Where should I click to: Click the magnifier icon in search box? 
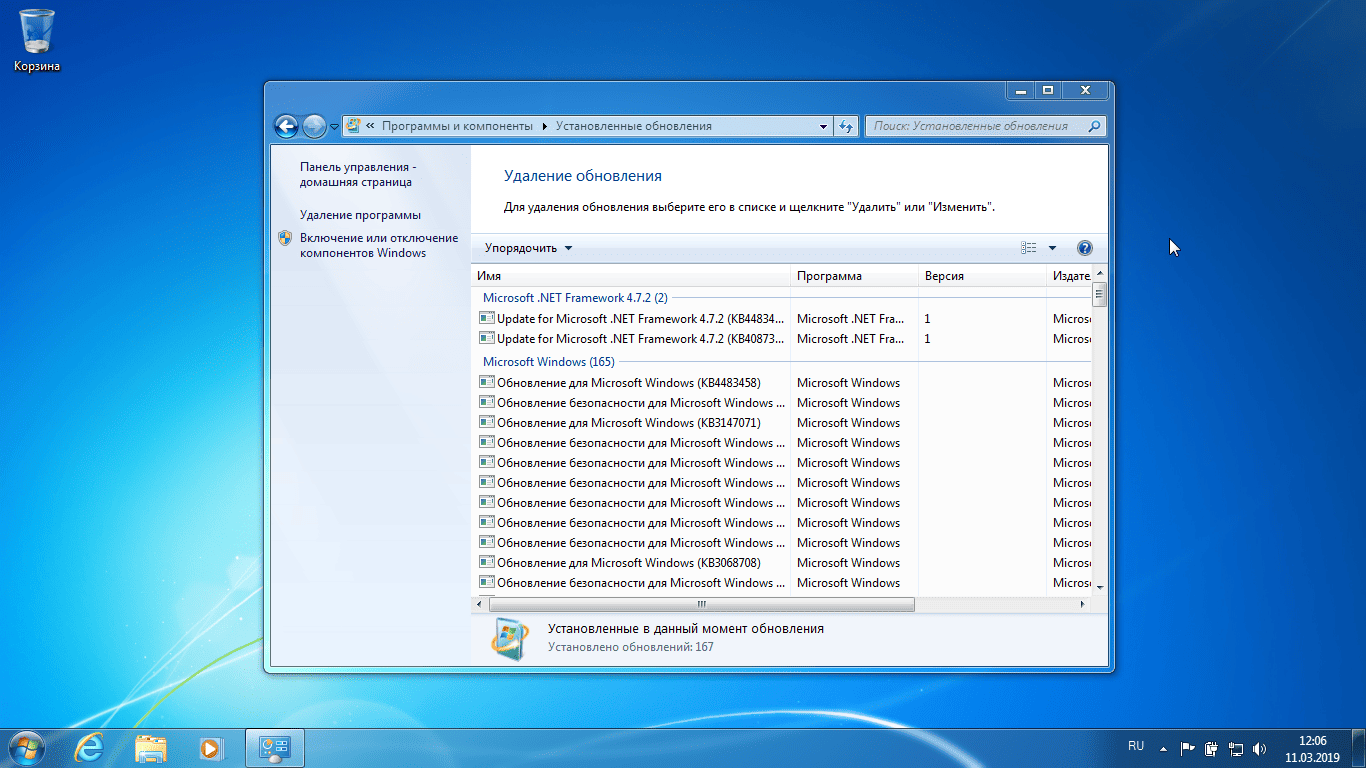tap(1094, 126)
